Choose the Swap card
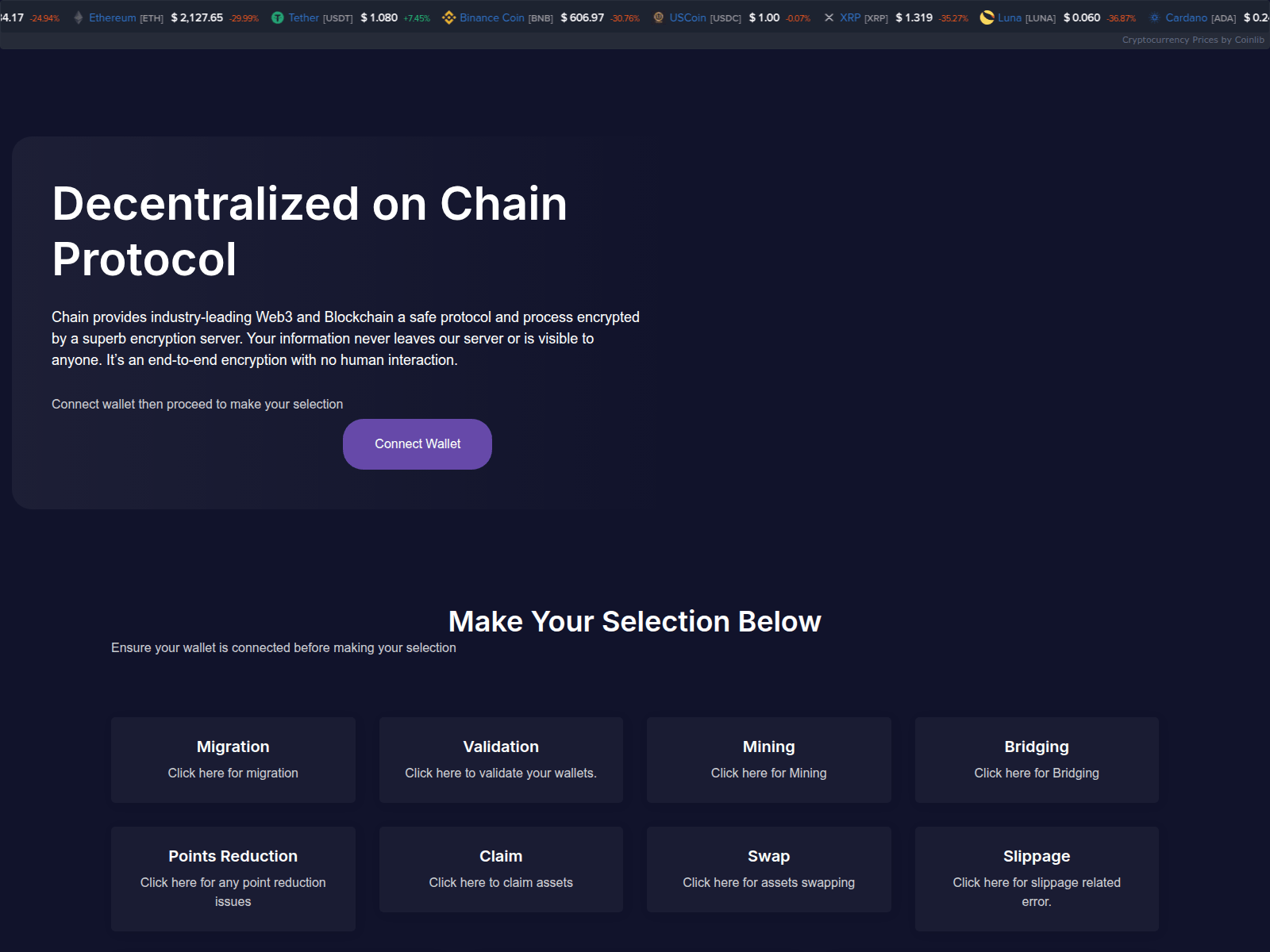The width and height of the screenshot is (1270, 952). (768, 869)
